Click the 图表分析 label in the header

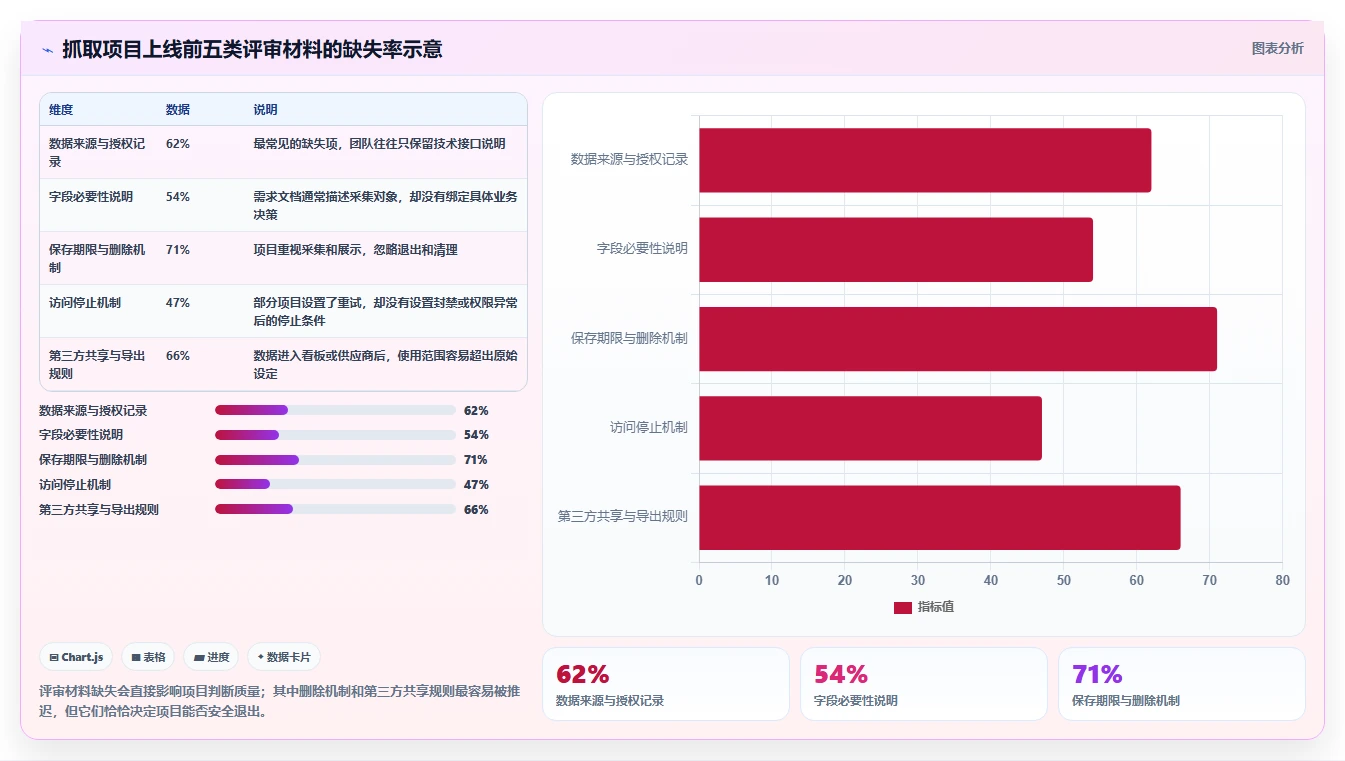(1277, 48)
